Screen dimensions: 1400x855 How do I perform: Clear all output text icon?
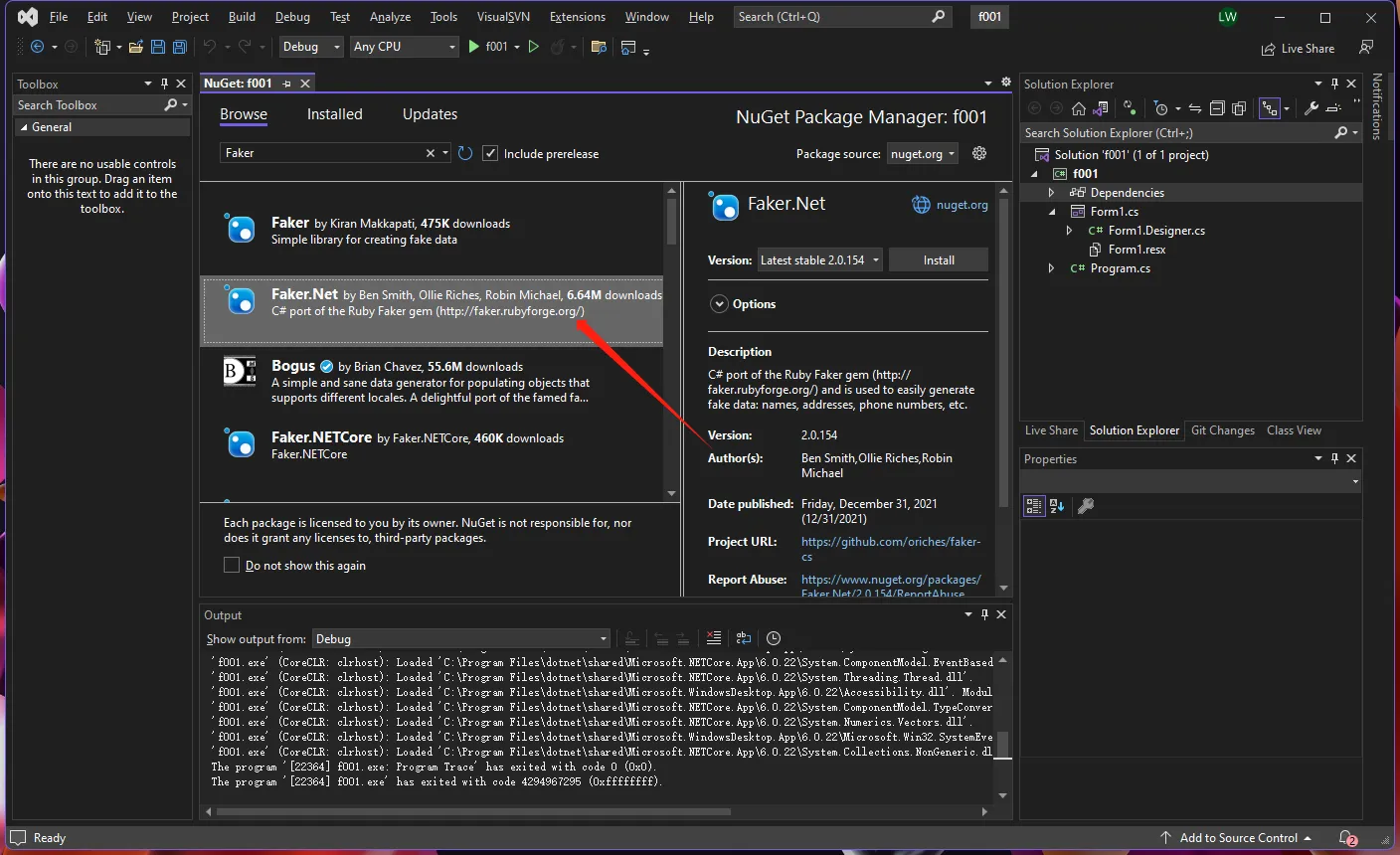click(714, 638)
